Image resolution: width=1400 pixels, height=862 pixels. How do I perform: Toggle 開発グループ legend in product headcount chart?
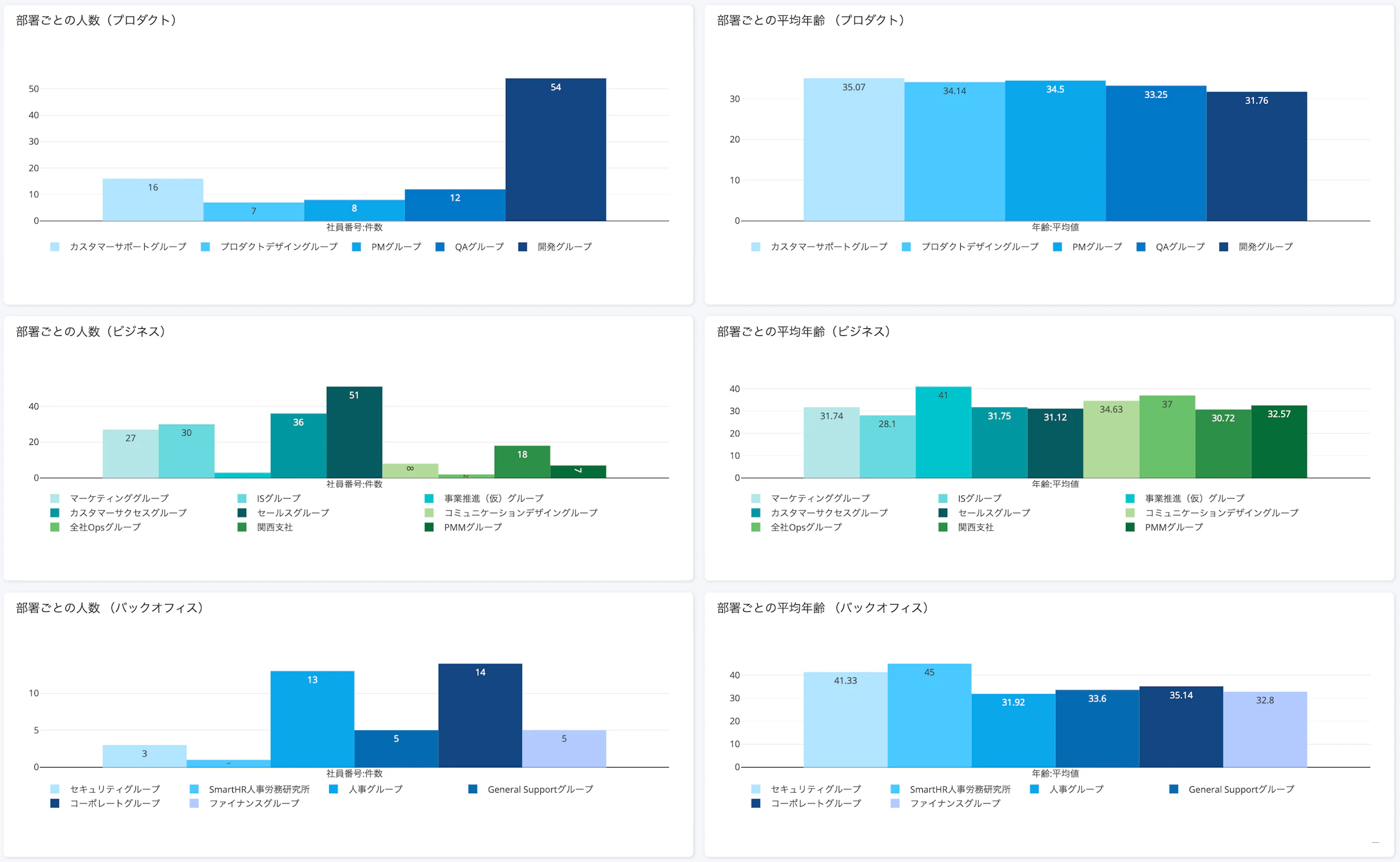tap(564, 247)
